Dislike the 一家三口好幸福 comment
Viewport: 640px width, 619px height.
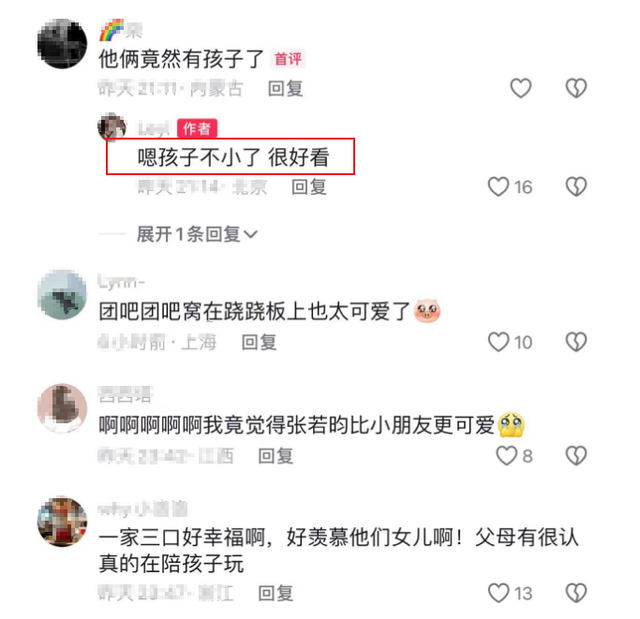point(576,593)
